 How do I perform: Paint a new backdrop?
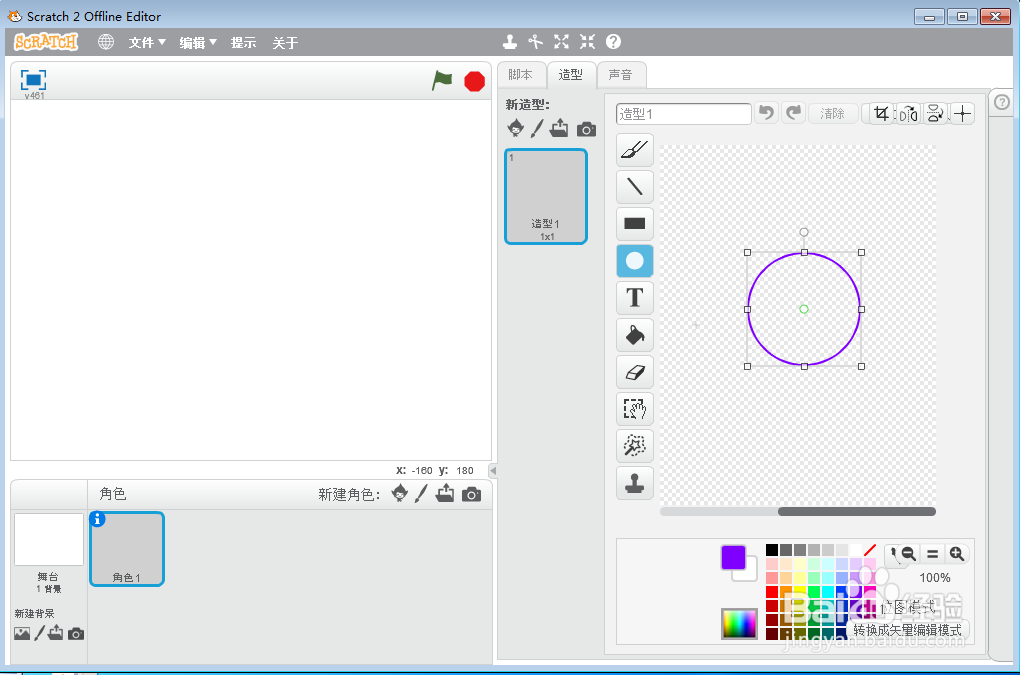coord(39,633)
